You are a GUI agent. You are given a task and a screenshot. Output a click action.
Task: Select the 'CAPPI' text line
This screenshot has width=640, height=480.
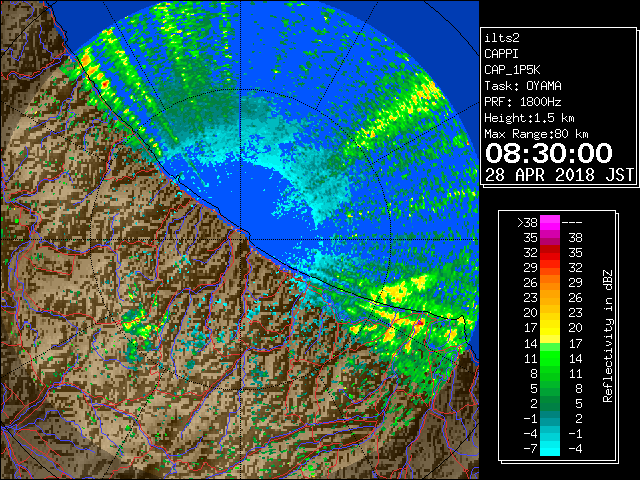coord(501,54)
